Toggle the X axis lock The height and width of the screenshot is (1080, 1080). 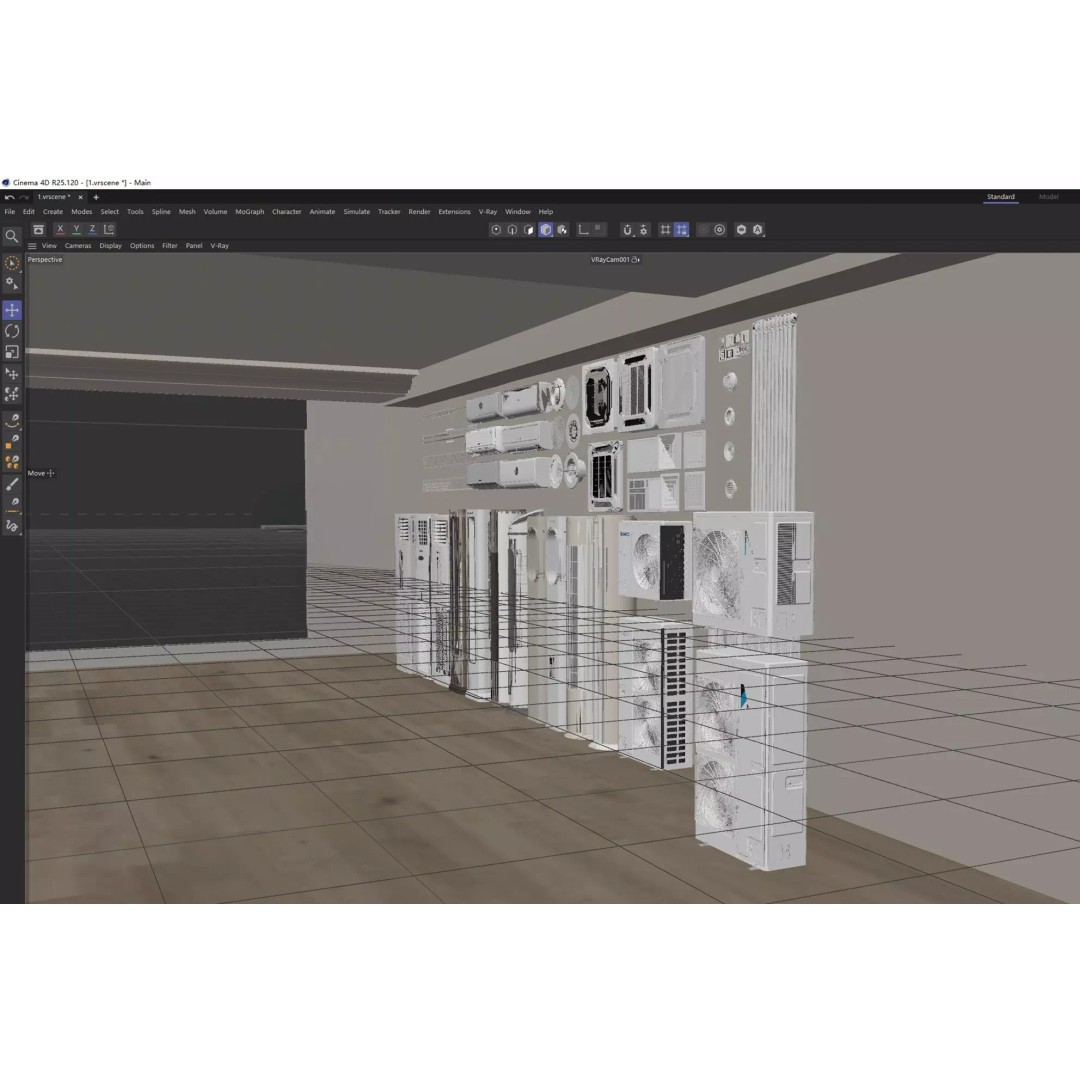click(x=61, y=229)
